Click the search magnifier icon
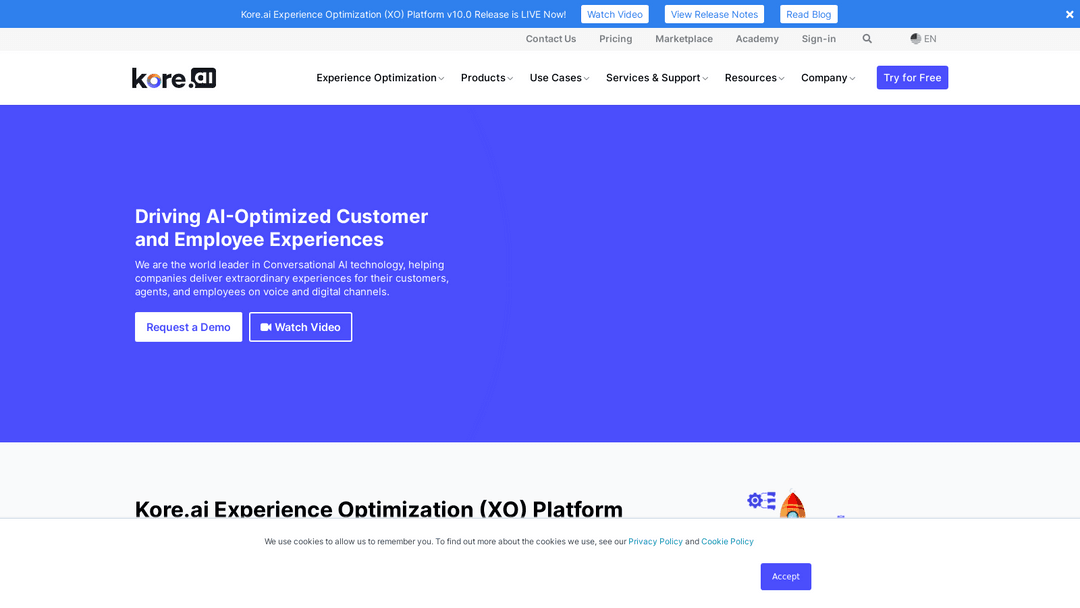 [867, 39]
